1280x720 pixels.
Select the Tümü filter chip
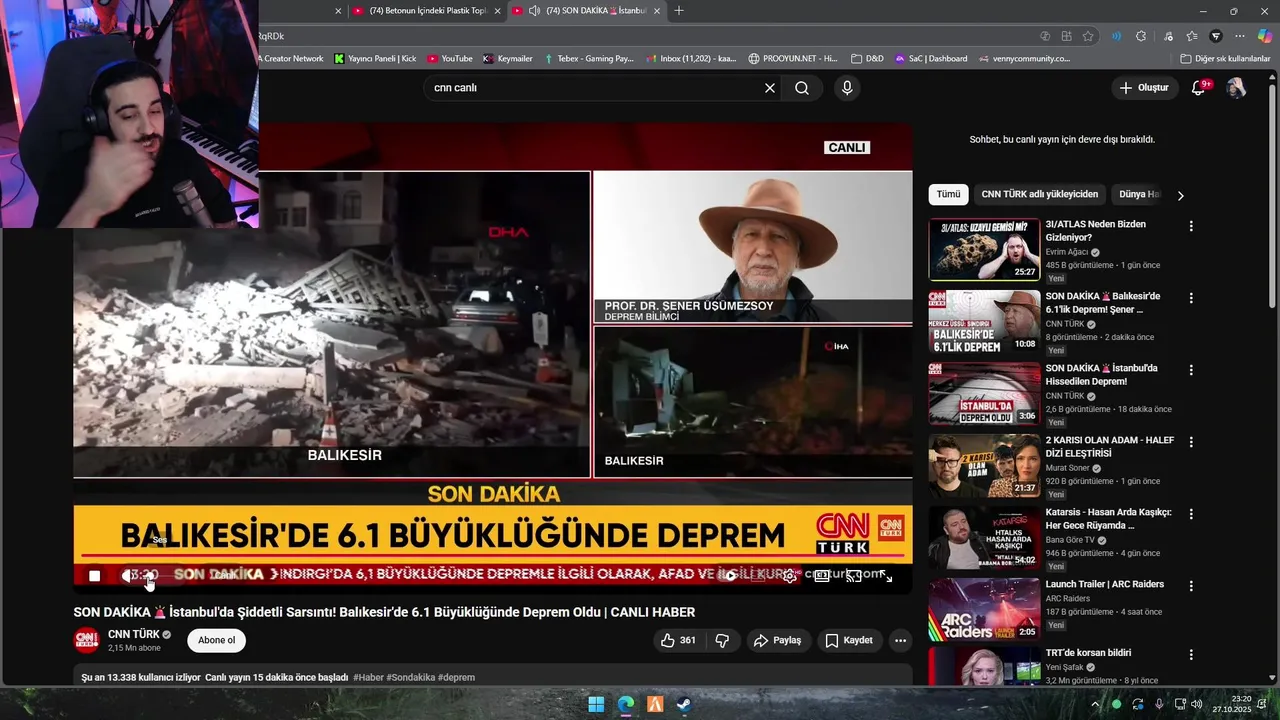(x=948, y=194)
